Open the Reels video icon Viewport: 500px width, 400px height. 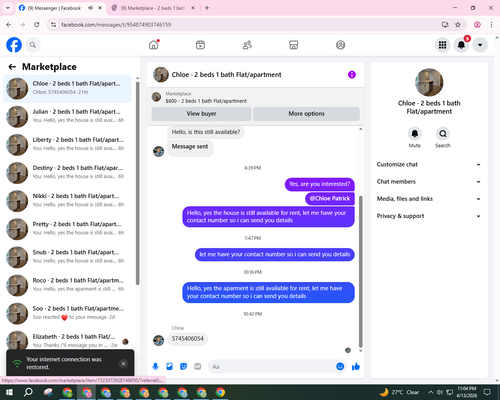[x=200, y=45]
